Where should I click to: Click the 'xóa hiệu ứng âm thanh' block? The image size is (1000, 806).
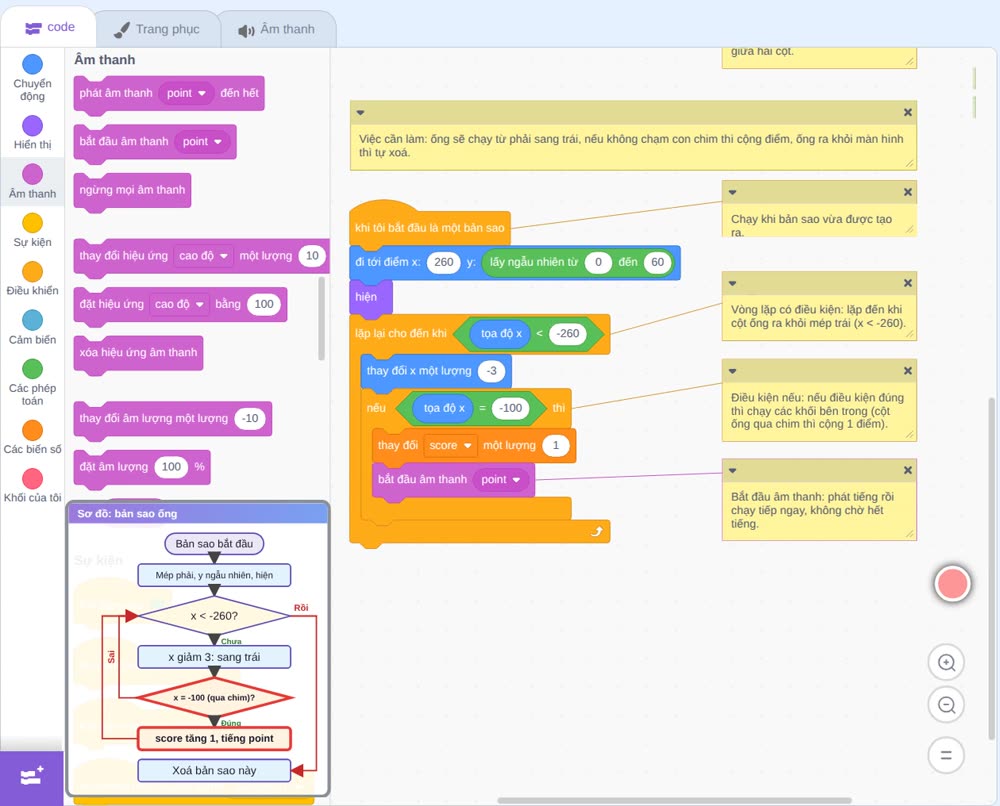point(138,353)
